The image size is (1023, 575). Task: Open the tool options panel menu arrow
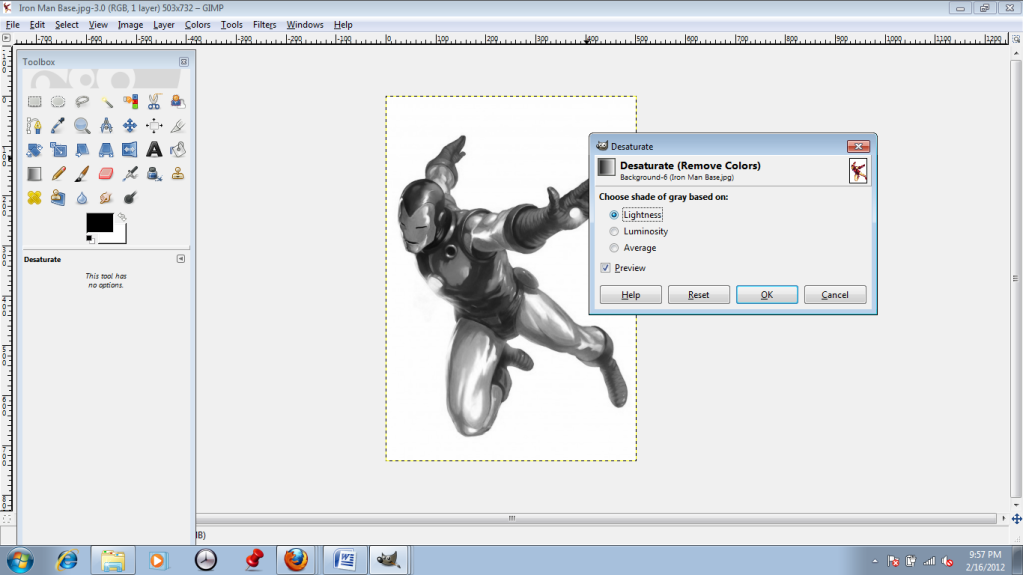pyautogui.click(x=181, y=259)
